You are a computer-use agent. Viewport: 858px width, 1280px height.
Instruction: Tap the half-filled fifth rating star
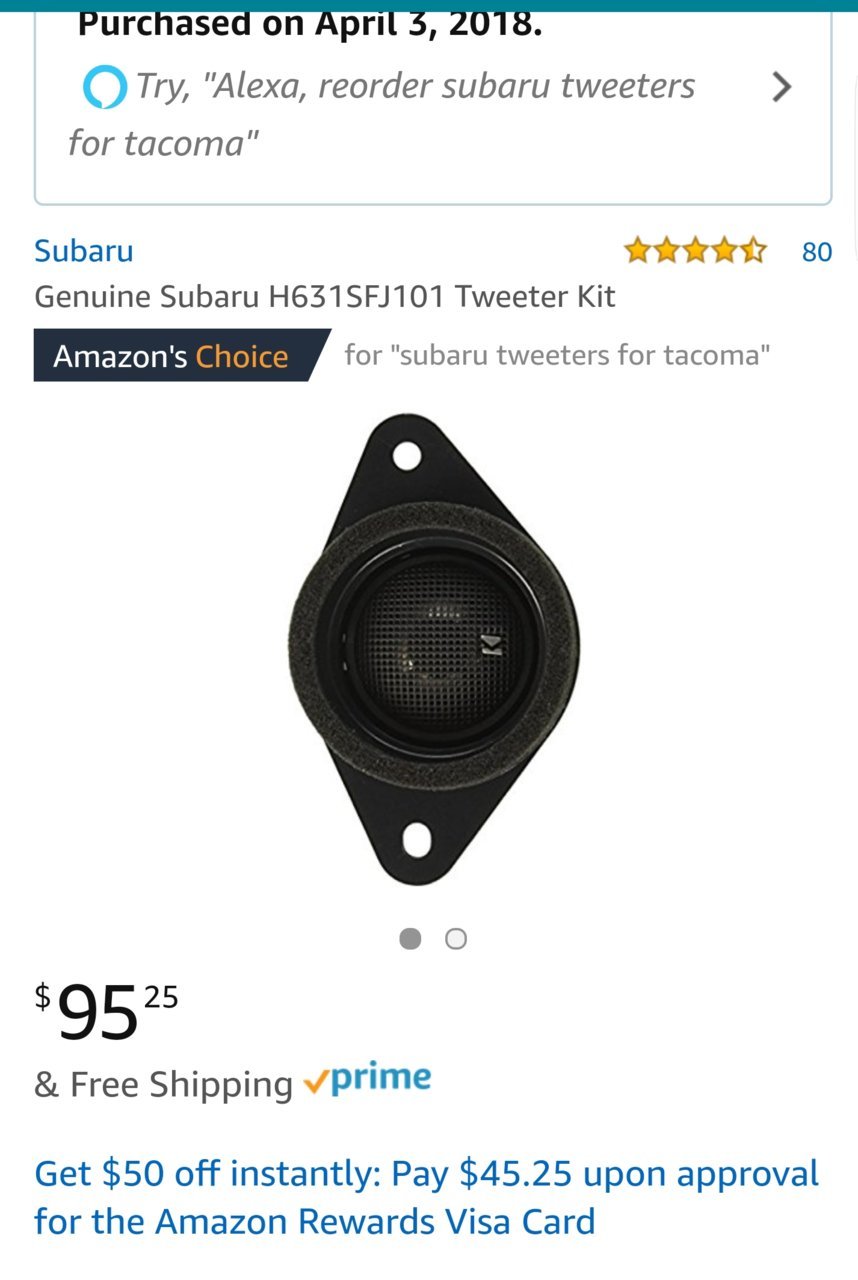click(753, 250)
